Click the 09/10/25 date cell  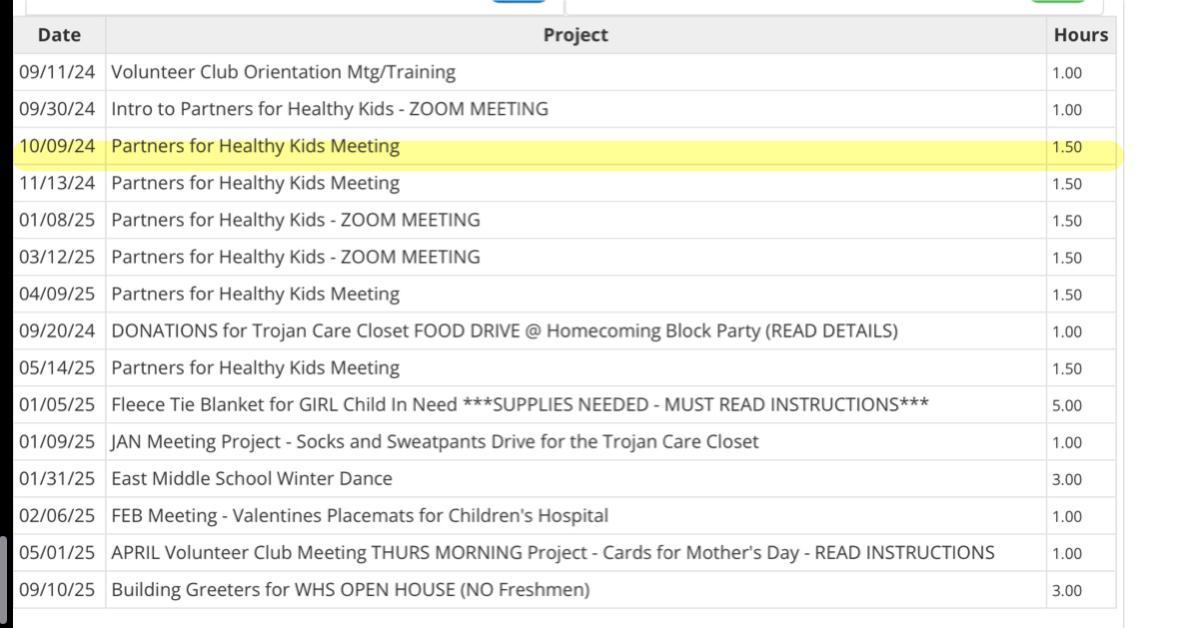[57, 590]
